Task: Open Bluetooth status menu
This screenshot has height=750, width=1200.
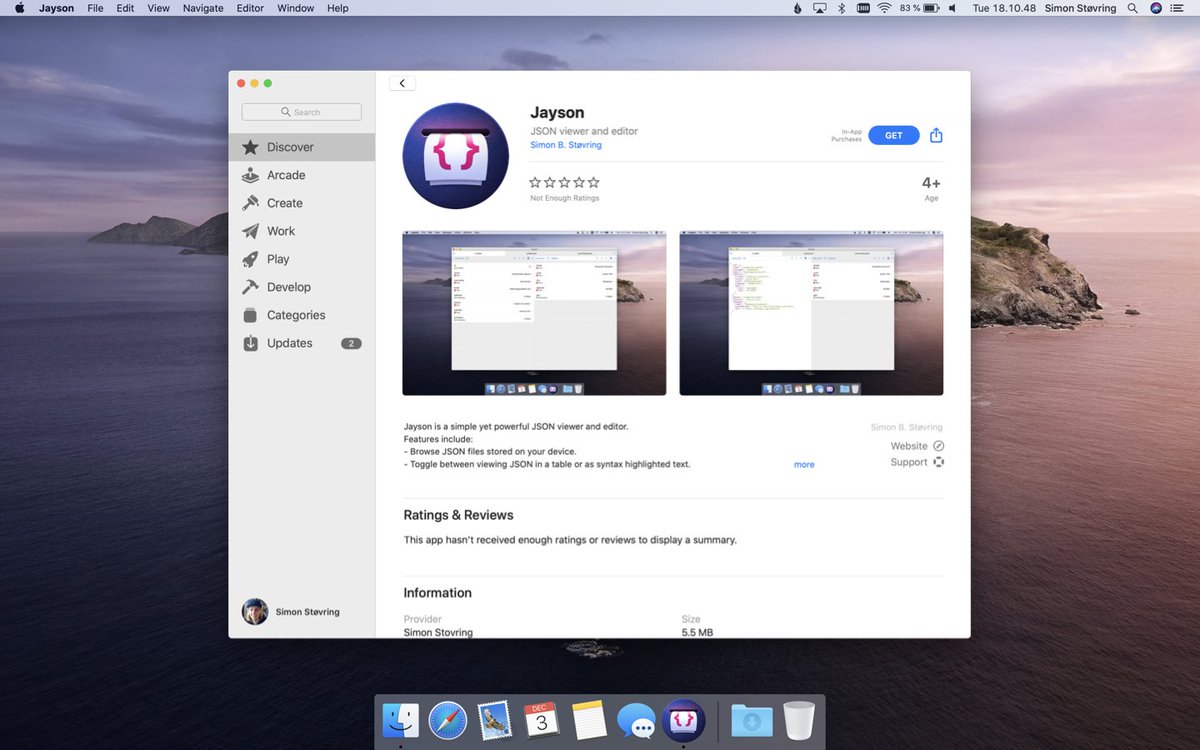Action: point(841,8)
